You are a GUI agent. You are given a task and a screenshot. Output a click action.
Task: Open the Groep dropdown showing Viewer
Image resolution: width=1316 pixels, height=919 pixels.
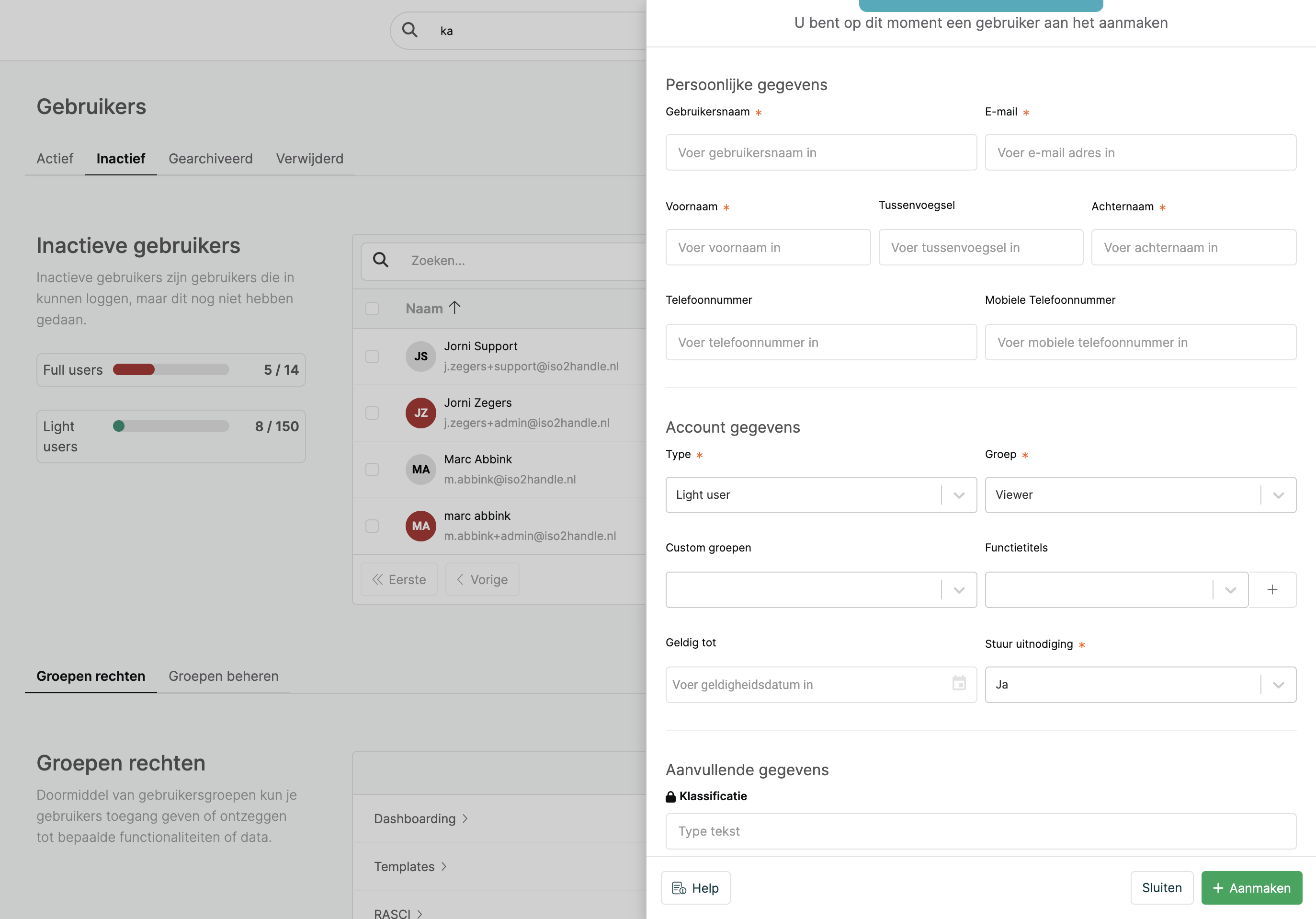[1140, 495]
